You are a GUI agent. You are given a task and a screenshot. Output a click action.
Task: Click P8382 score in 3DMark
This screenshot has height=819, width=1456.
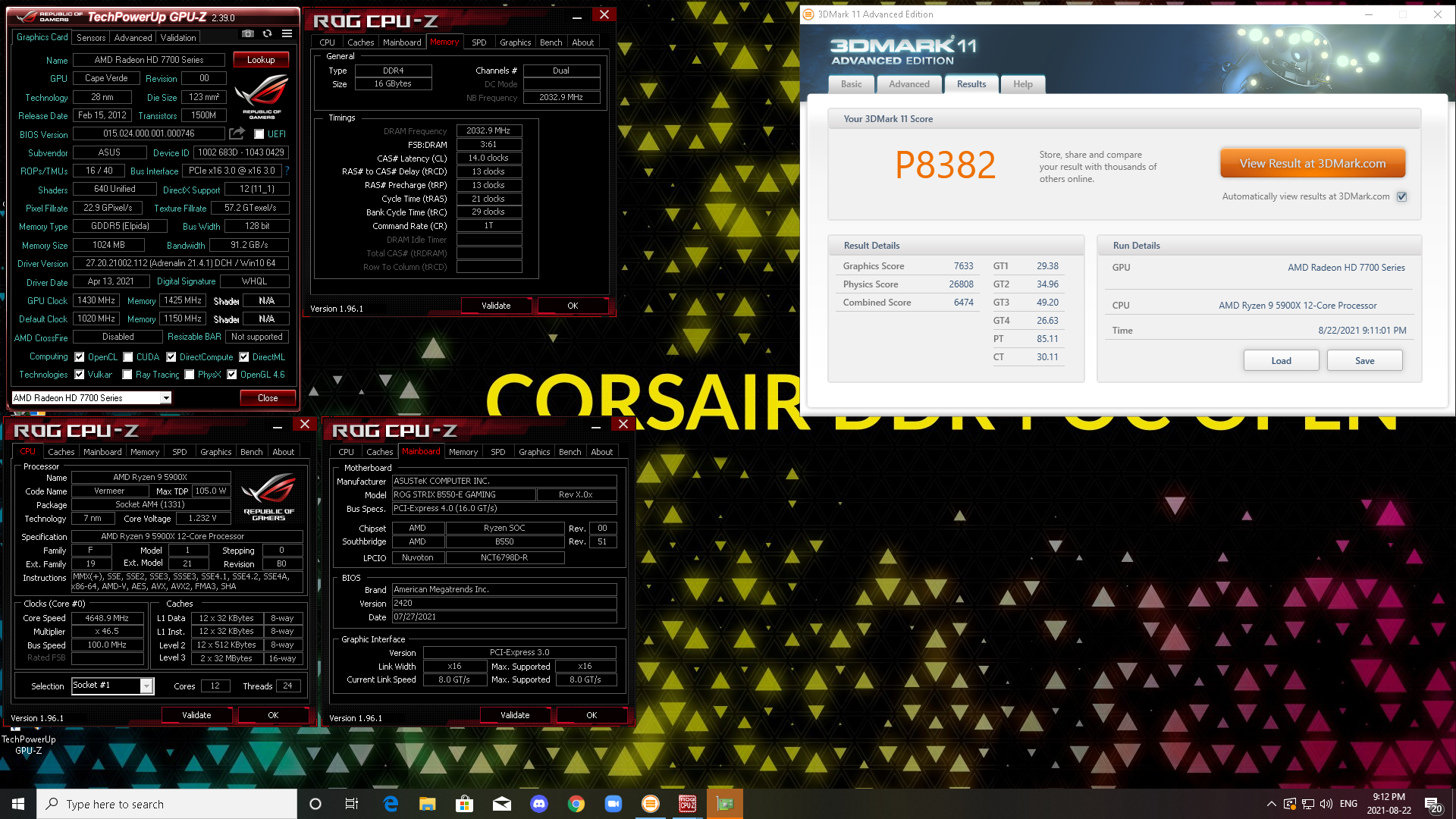[945, 165]
